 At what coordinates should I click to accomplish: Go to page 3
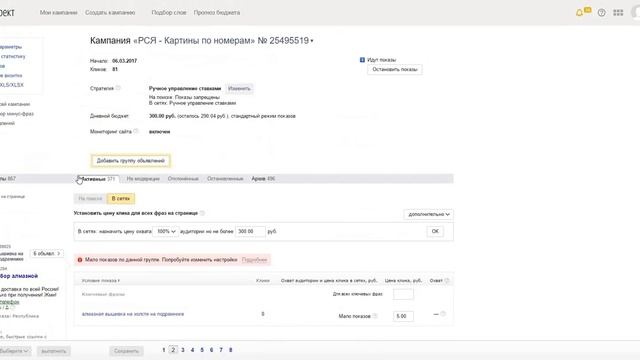tap(183, 350)
